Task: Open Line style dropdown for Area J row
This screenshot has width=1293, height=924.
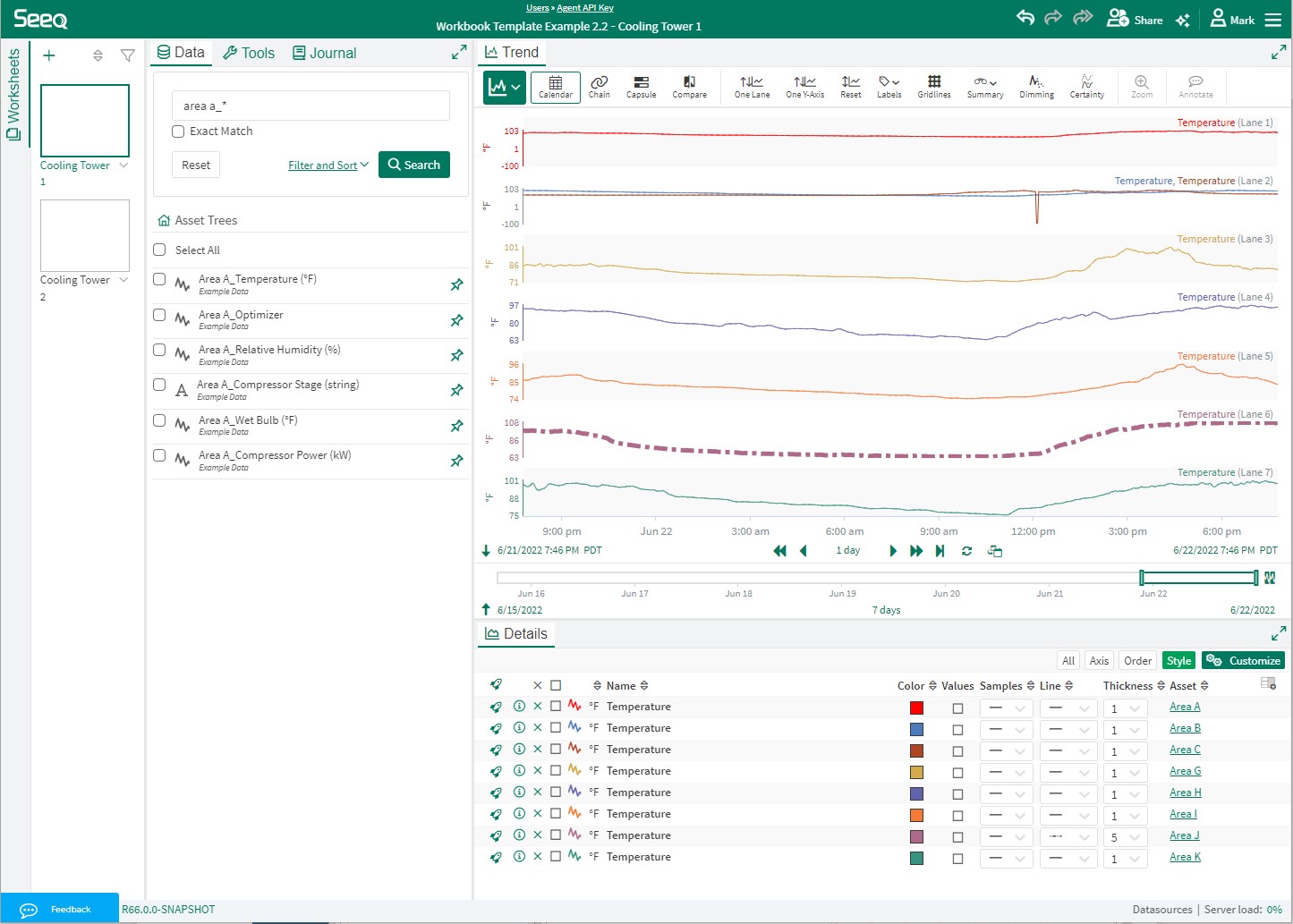Action: click(x=1068, y=837)
